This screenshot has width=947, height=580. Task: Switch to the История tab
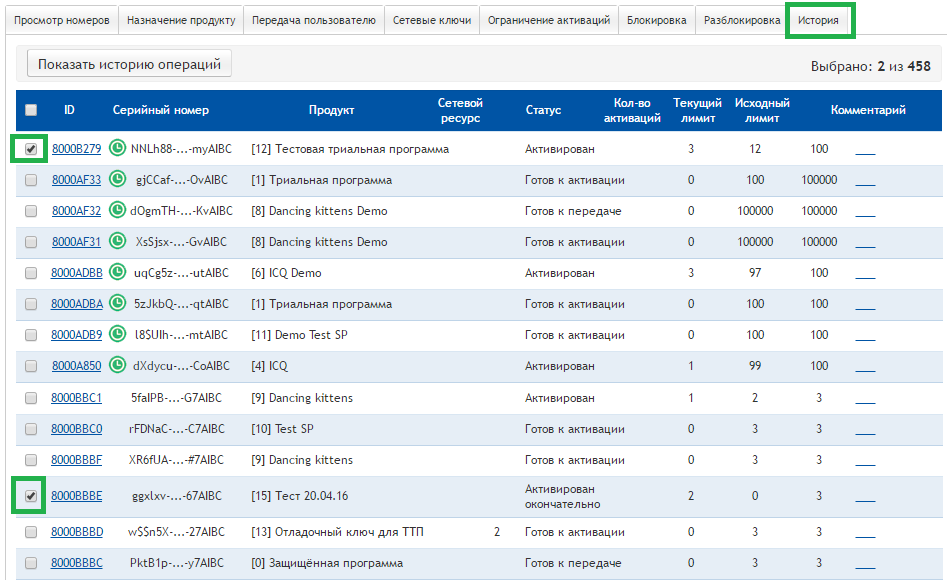coord(818,20)
